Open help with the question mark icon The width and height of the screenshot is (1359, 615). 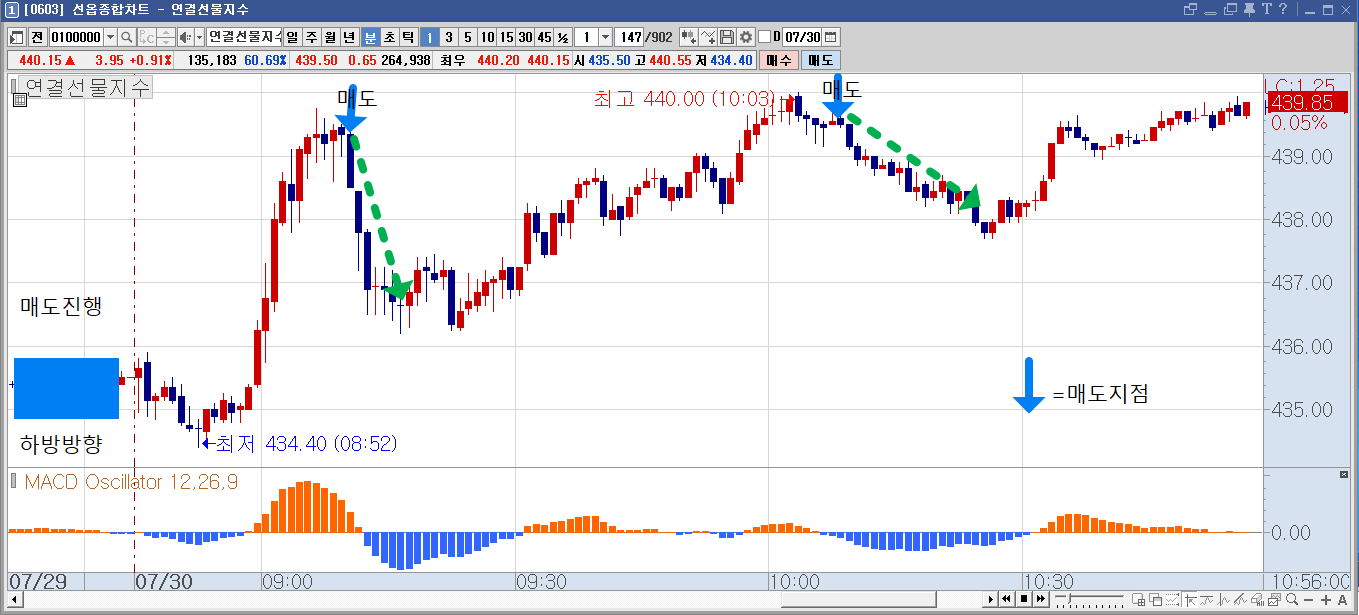click(1282, 9)
